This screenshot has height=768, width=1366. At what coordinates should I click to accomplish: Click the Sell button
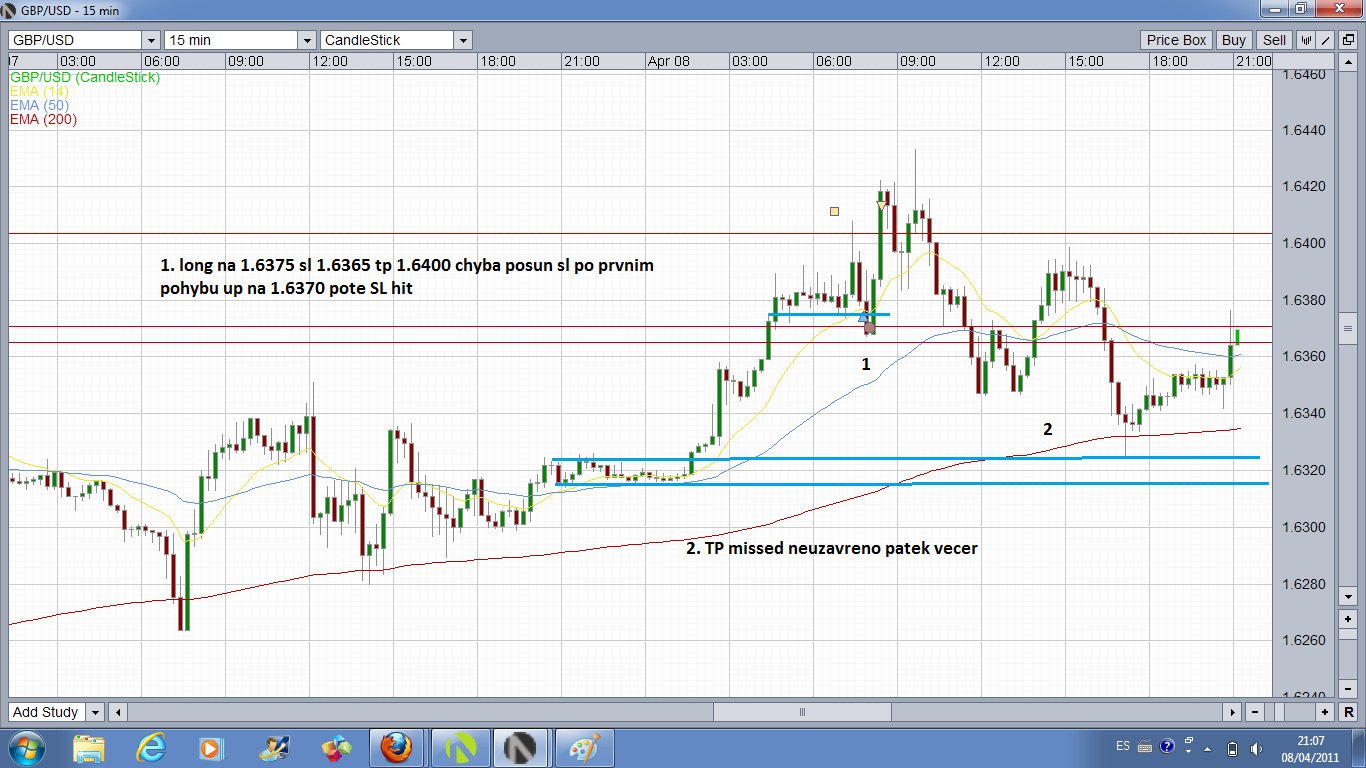pos(1274,40)
